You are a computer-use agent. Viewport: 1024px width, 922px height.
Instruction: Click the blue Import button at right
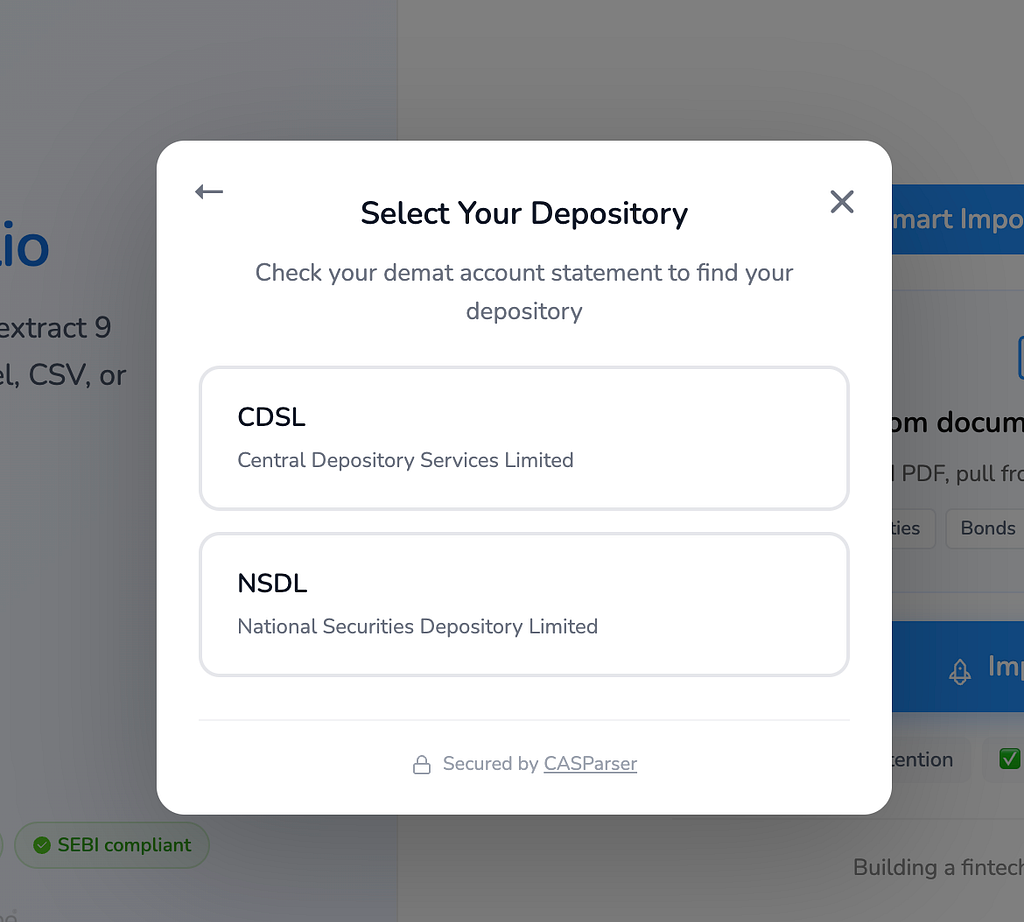coord(957,667)
